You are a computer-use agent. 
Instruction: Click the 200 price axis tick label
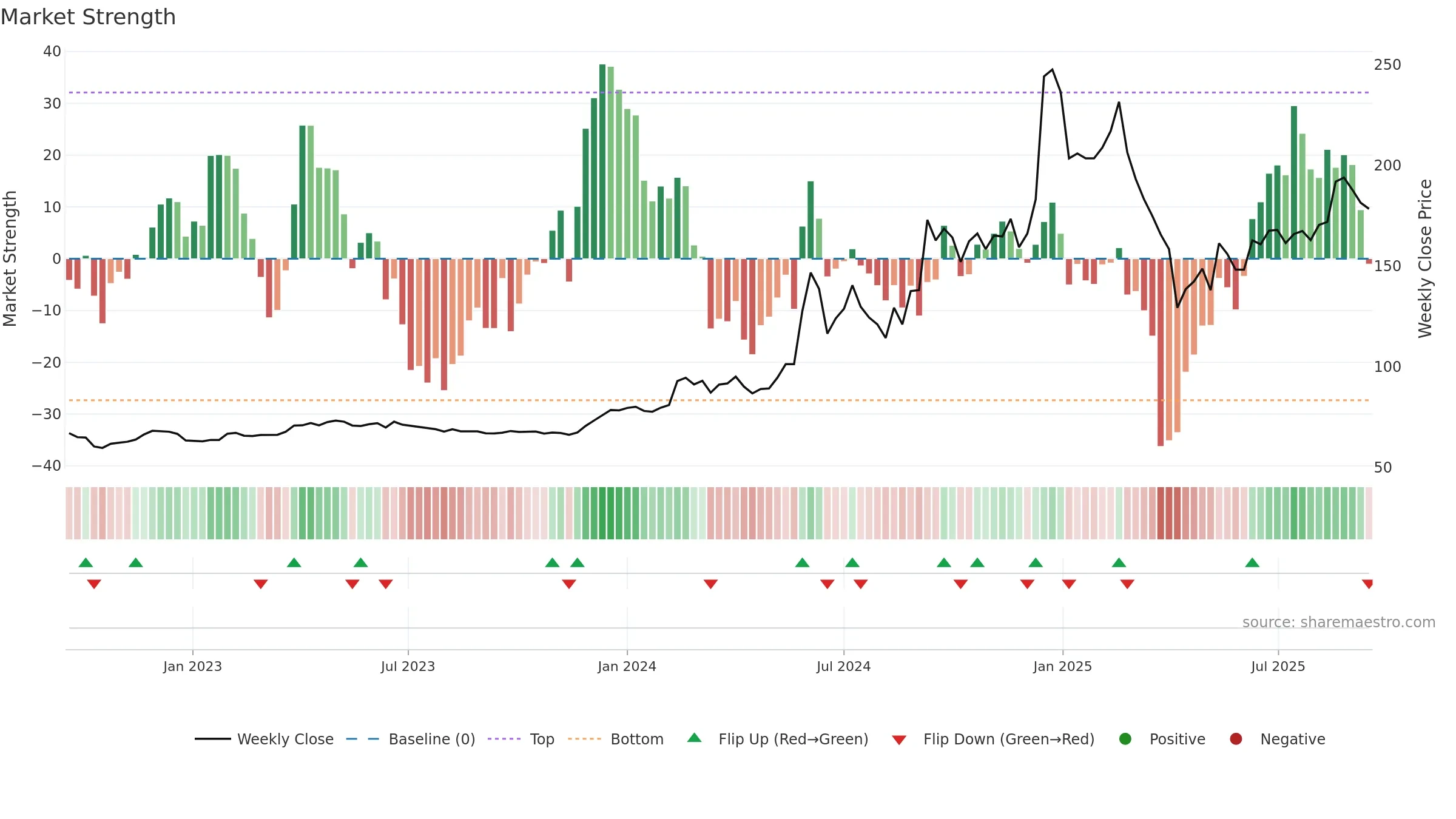tap(1387, 166)
